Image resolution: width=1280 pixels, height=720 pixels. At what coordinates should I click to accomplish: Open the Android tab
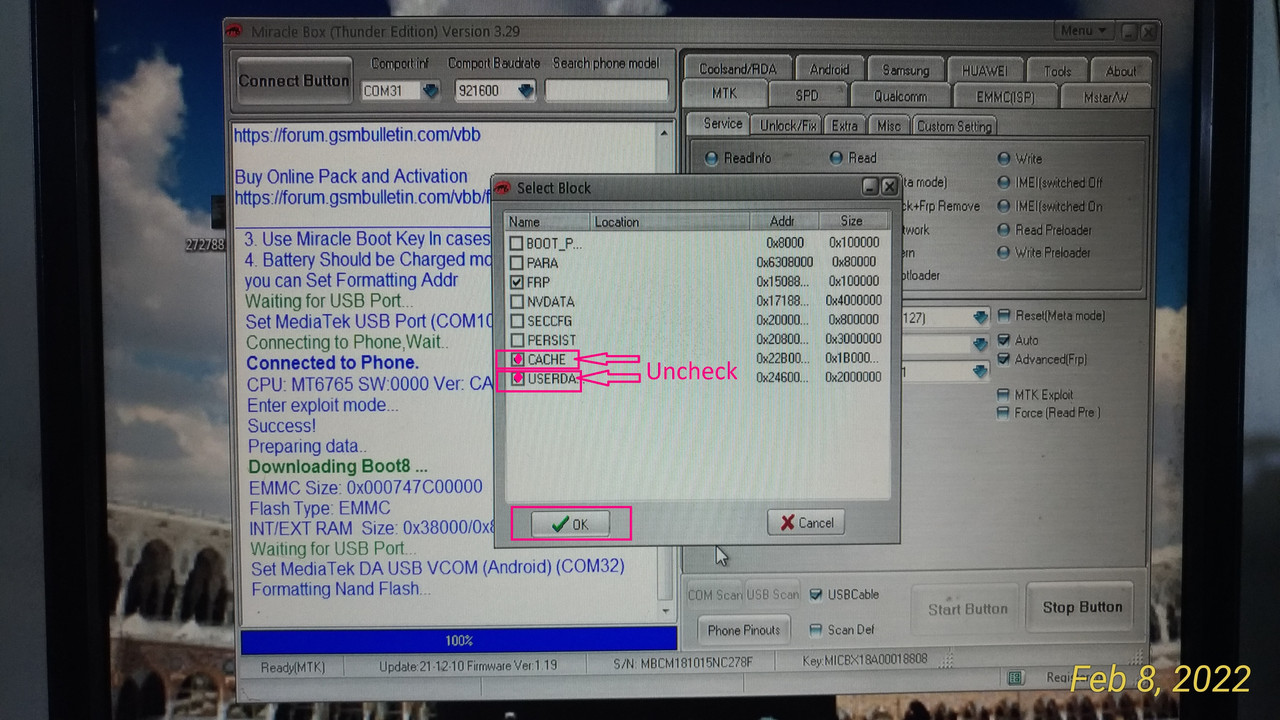(829, 69)
